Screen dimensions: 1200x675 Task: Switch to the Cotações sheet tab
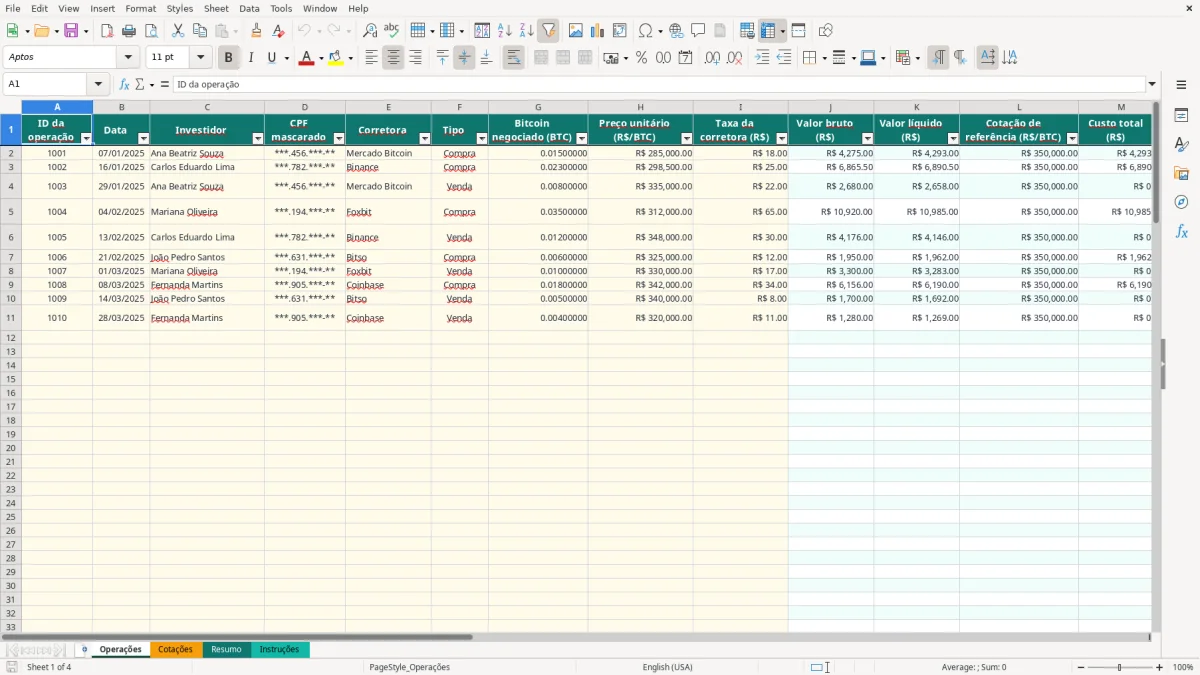tap(175, 650)
